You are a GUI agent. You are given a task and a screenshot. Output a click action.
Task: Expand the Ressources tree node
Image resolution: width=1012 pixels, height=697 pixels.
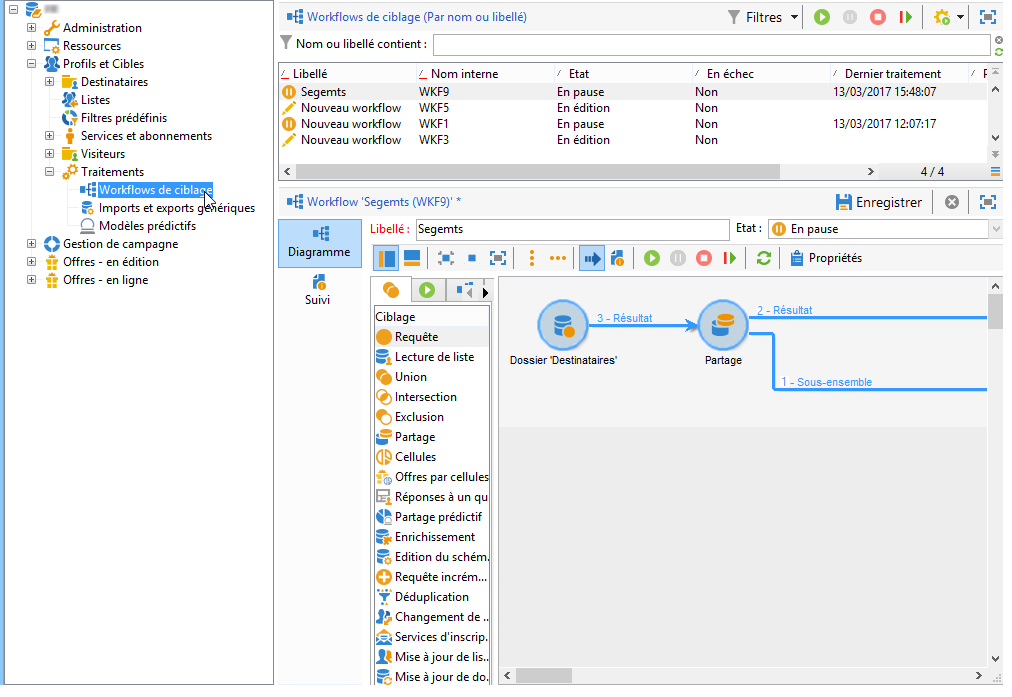pyautogui.click(x=31, y=46)
